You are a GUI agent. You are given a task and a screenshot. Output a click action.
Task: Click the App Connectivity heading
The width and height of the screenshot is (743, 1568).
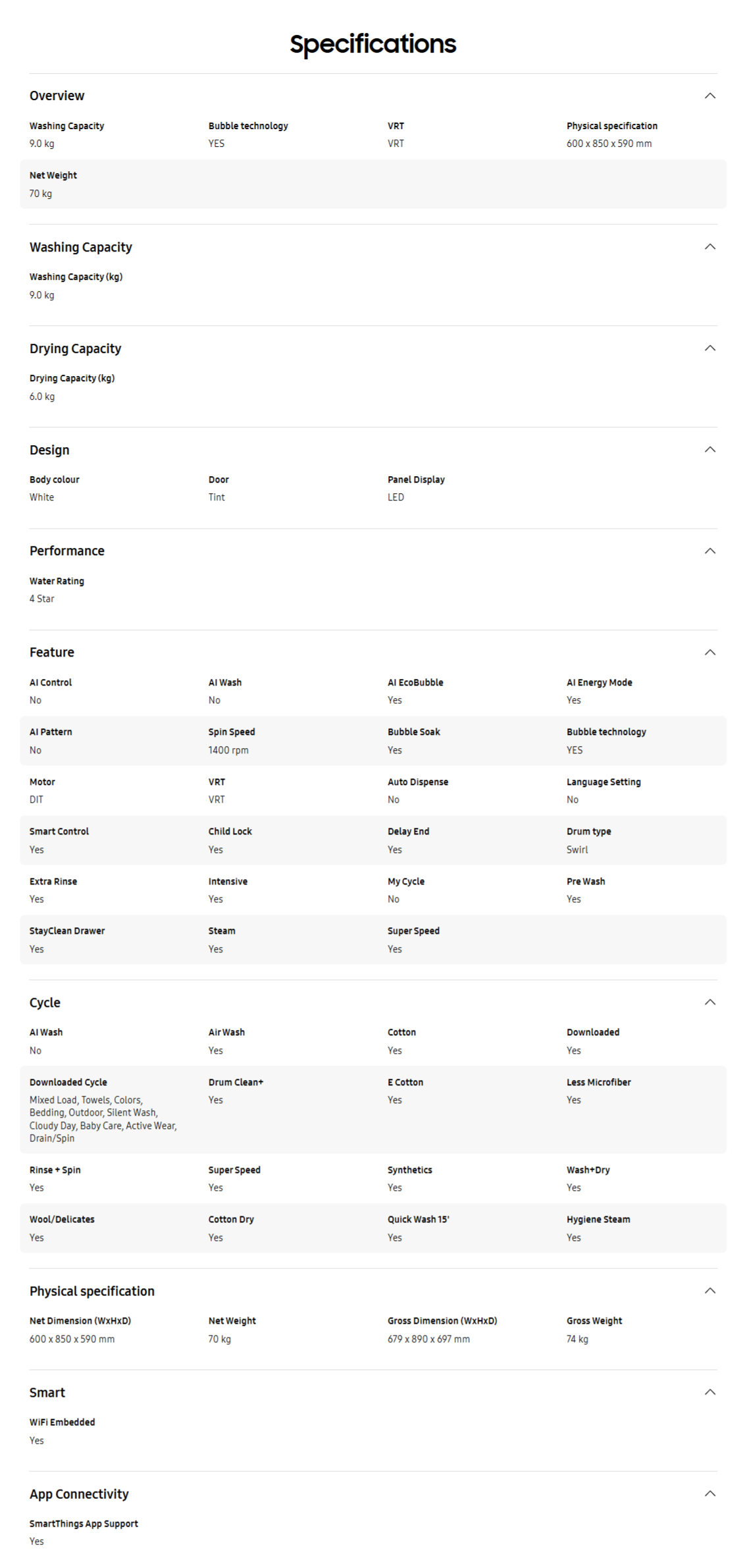(79, 1494)
